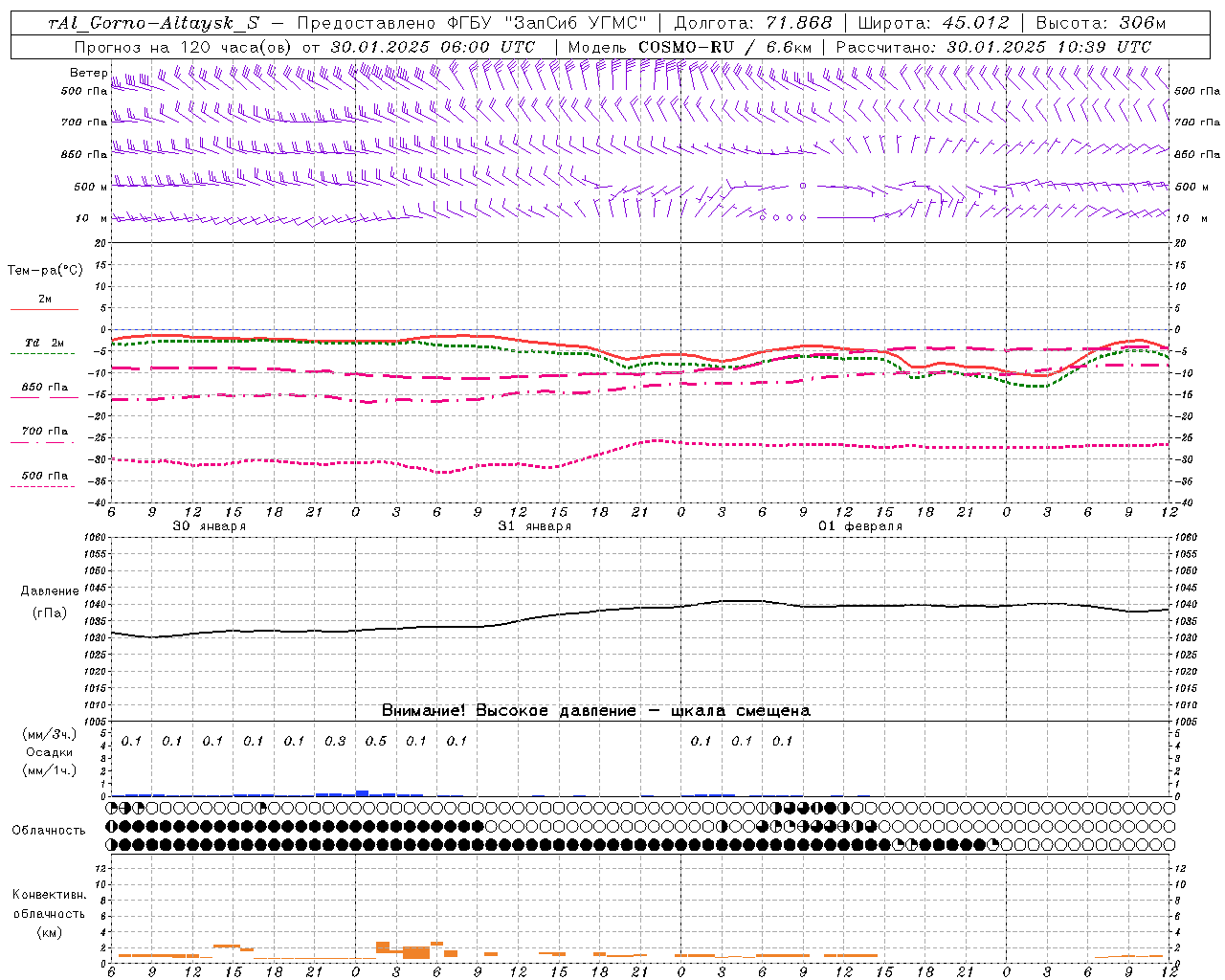Click the '700 гПа' wind level label on left
Viewport: 1225px width, 980px height.
tap(84, 122)
